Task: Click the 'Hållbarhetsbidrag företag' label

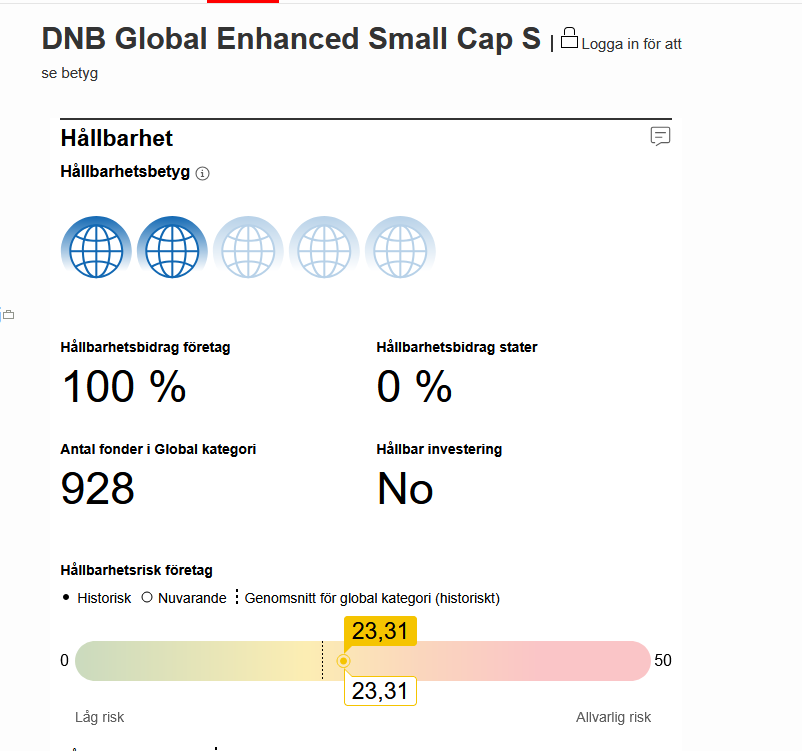Action: (x=145, y=347)
